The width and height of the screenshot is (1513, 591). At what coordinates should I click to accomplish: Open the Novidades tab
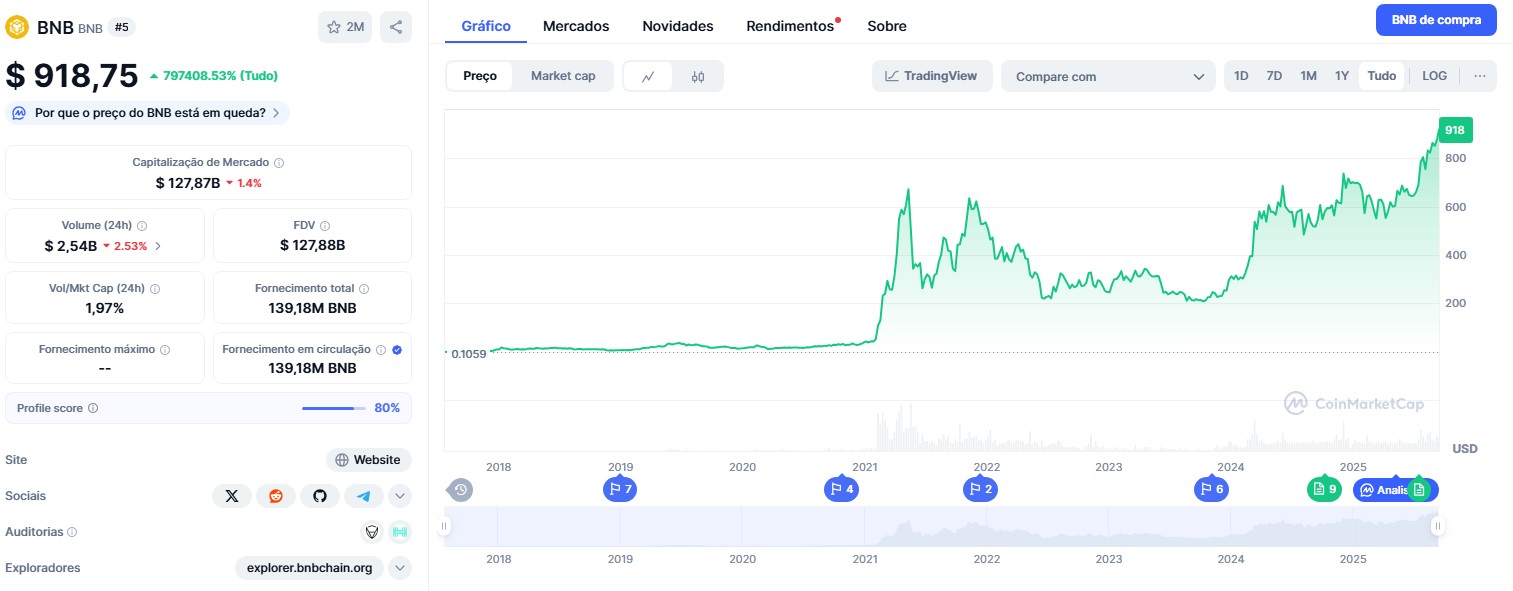click(x=678, y=26)
